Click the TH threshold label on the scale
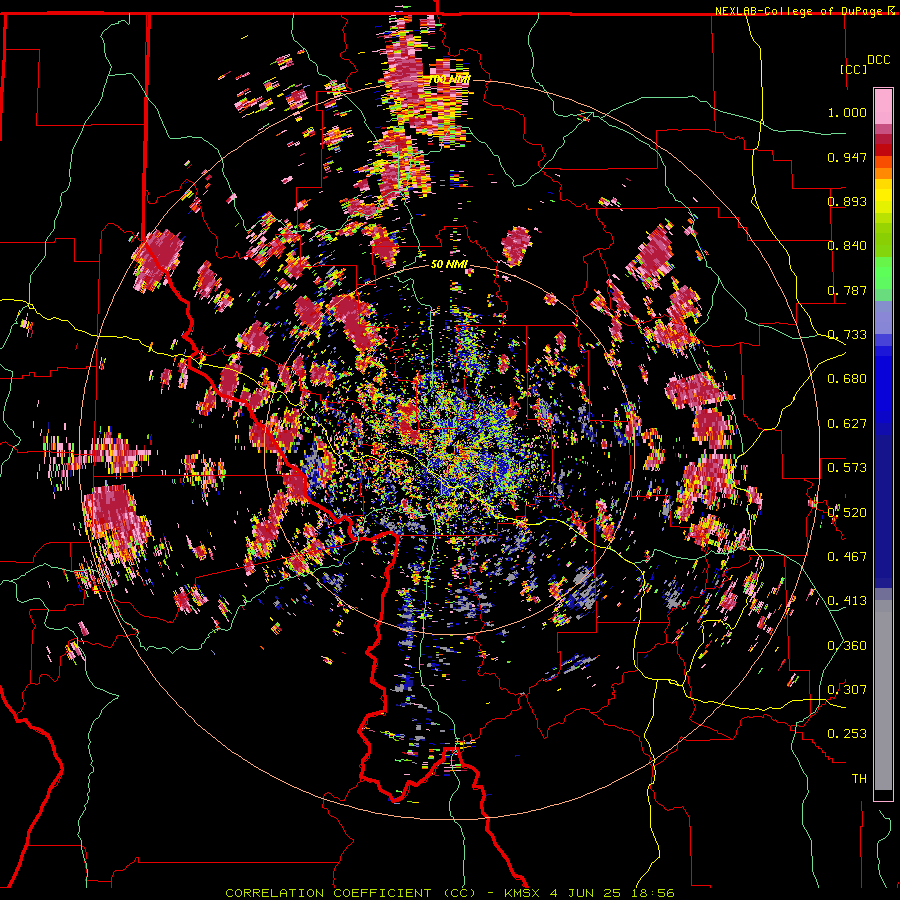The width and height of the screenshot is (900, 900). (859, 778)
